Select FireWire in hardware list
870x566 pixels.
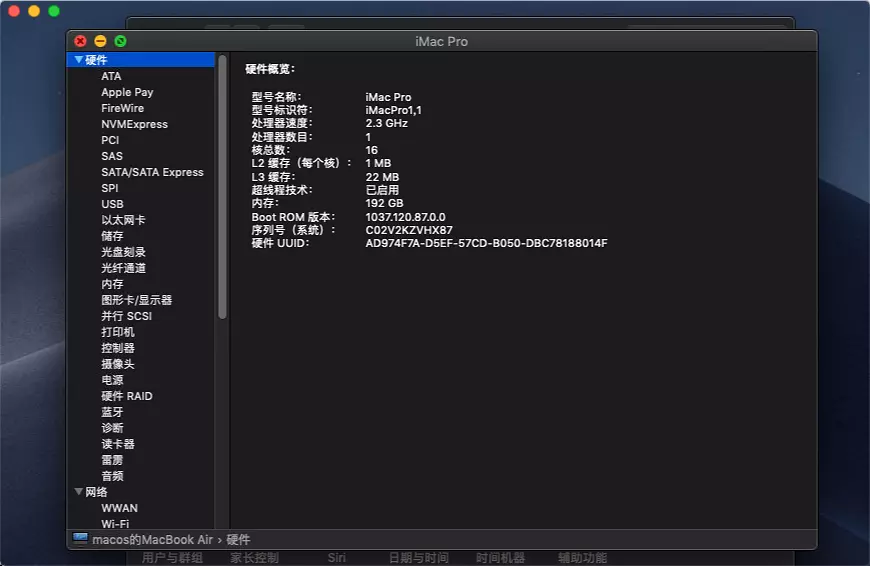pos(123,108)
